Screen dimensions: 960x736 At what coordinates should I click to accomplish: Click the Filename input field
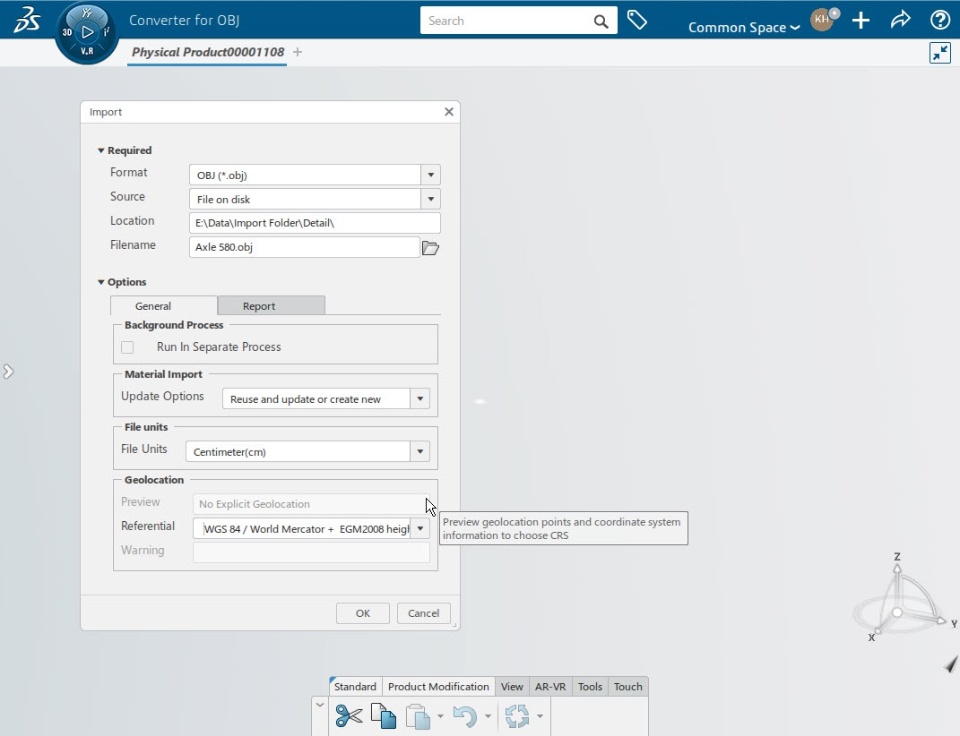click(304, 247)
